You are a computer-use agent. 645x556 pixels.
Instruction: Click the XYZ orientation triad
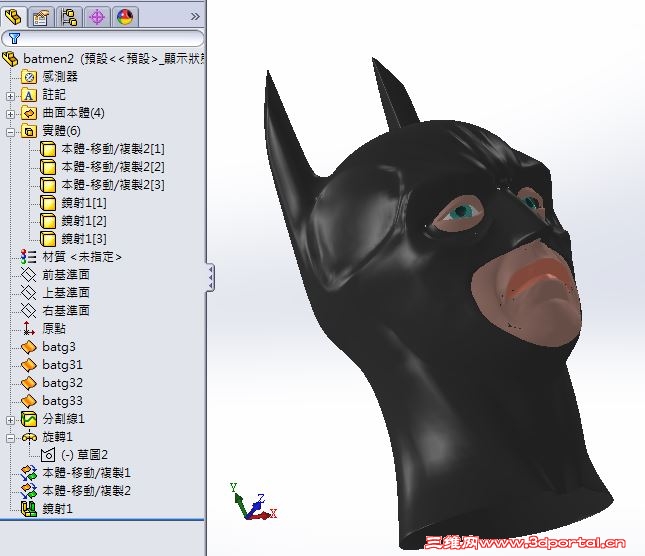[252, 503]
